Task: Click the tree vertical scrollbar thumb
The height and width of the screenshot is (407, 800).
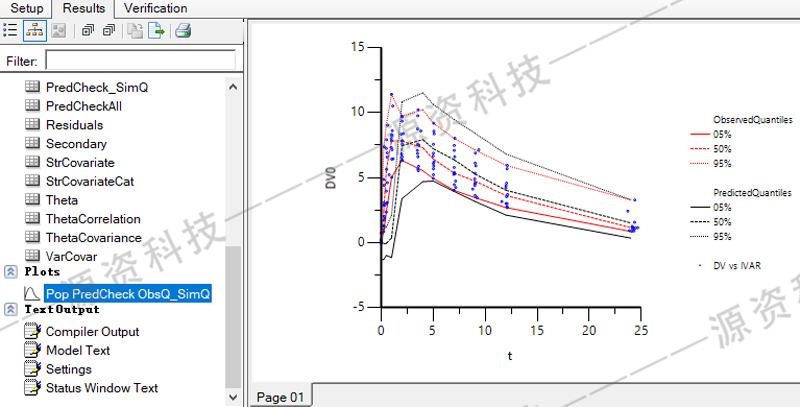Action: [x=234, y=317]
